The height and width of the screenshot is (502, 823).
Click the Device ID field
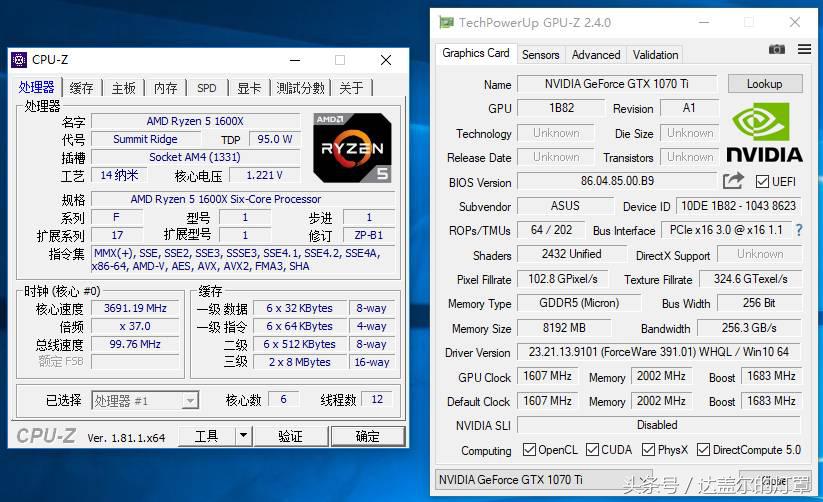(738, 206)
